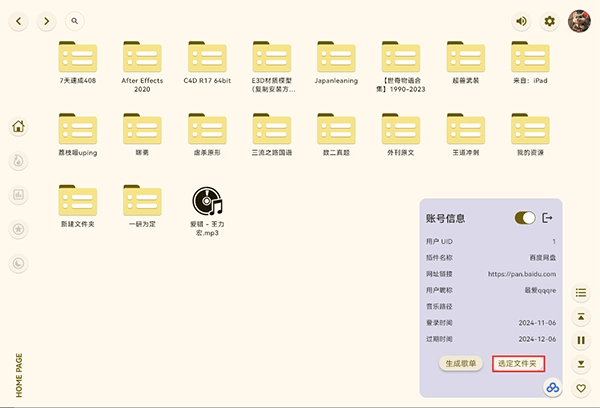This screenshot has width=600, height=408.
Task: Toggle the account info switch
Action: (524, 218)
